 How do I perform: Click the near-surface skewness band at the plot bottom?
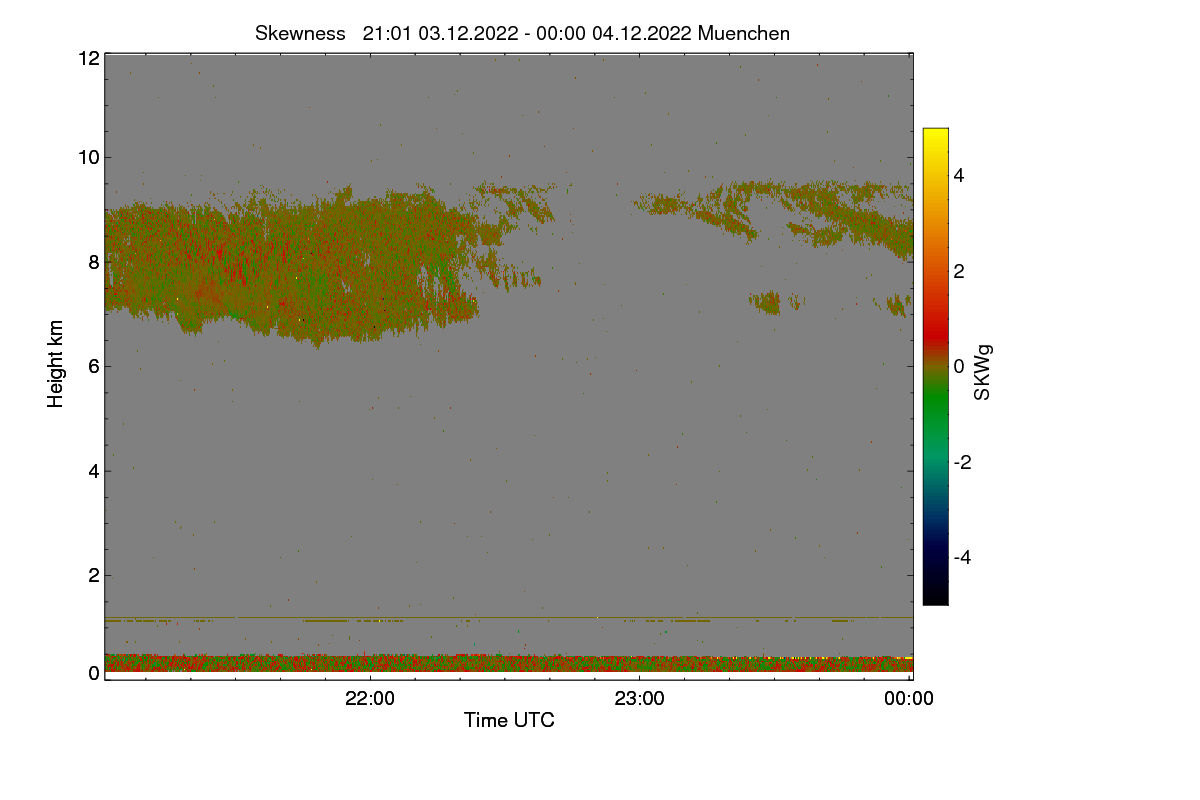click(509, 663)
